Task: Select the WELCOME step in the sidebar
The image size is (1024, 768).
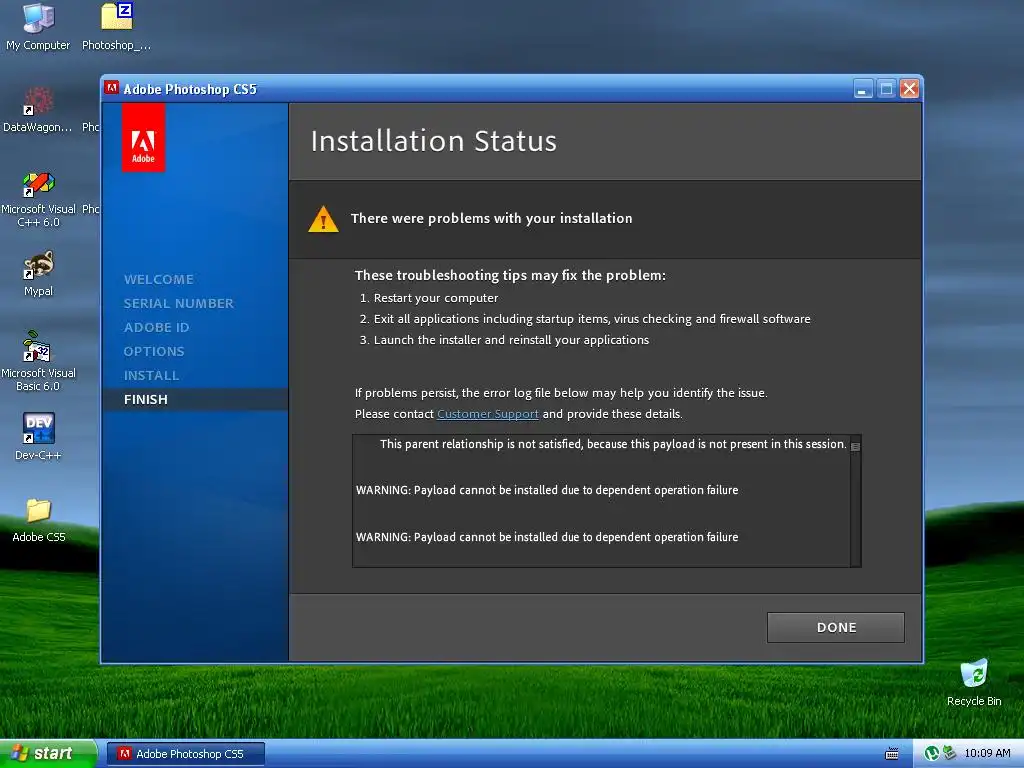Action: pos(159,280)
